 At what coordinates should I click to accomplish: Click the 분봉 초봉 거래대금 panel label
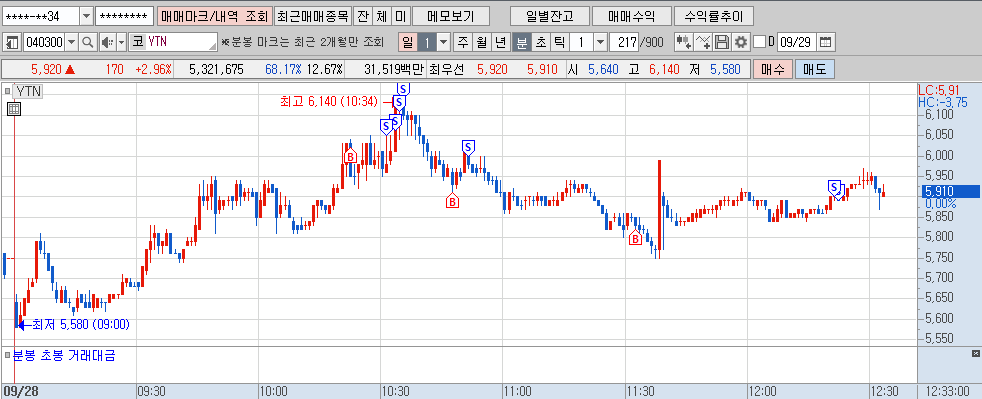coord(65,356)
